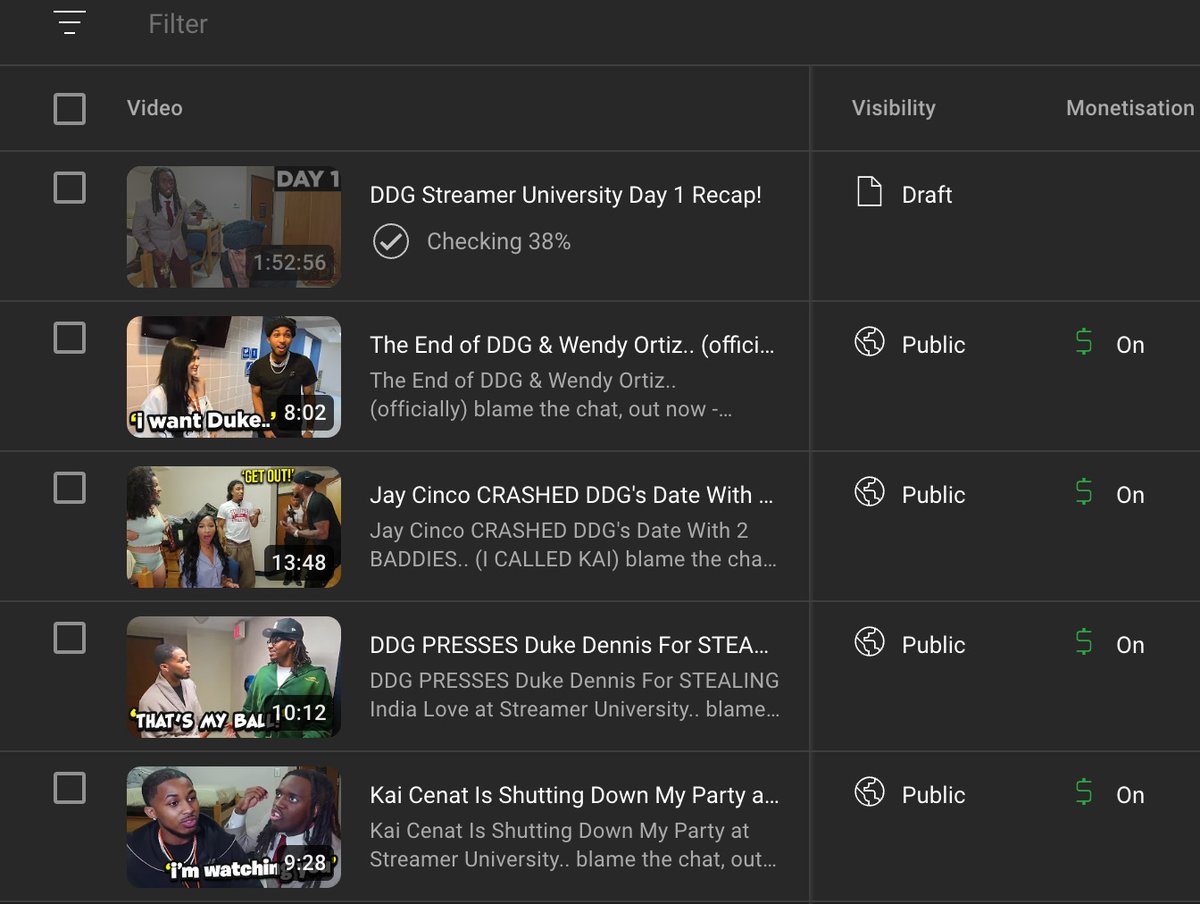Select checkbox for DDG PRESSES Duke Dennis video
The image size is (1200, 904).
pyautogui.click(x=69, y=637)
